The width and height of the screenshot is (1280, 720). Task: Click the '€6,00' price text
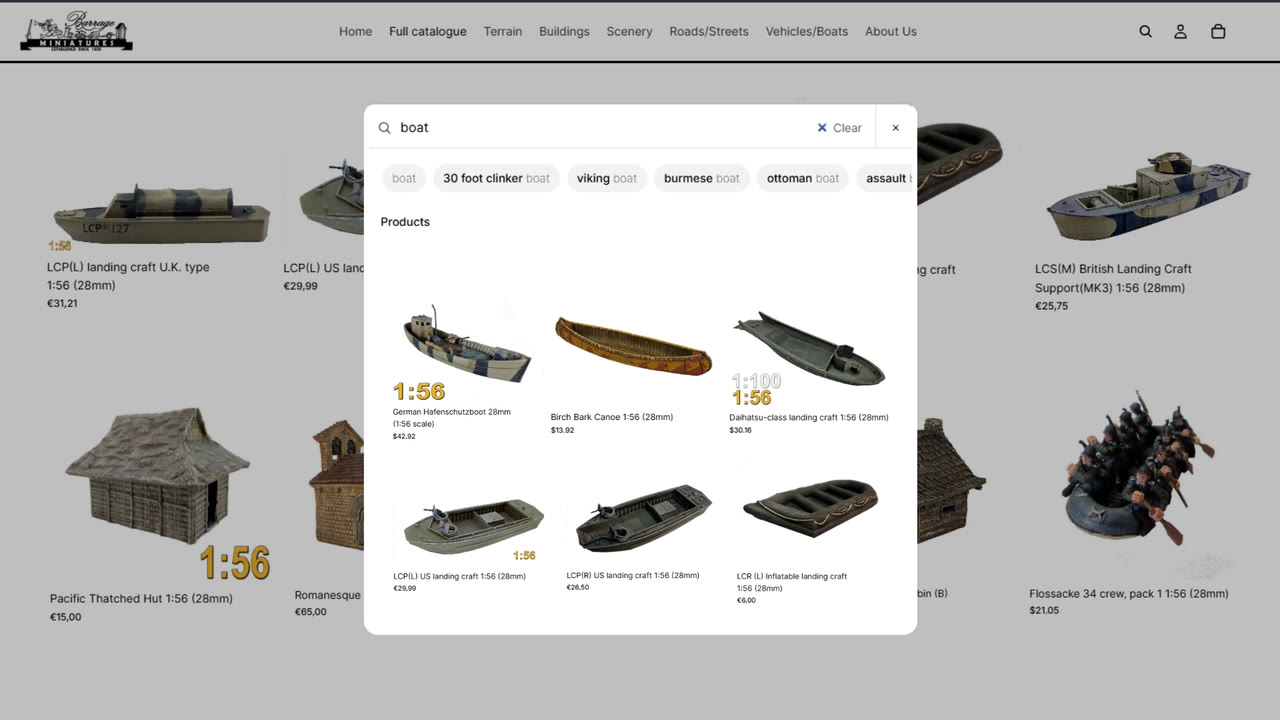click(x=746, y=600)
